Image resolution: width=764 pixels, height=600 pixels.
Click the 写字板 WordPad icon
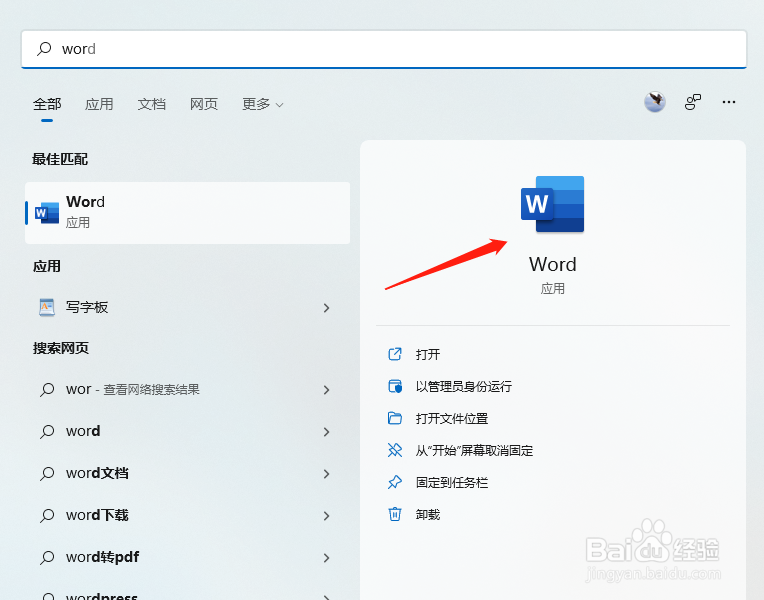(47, 307)
